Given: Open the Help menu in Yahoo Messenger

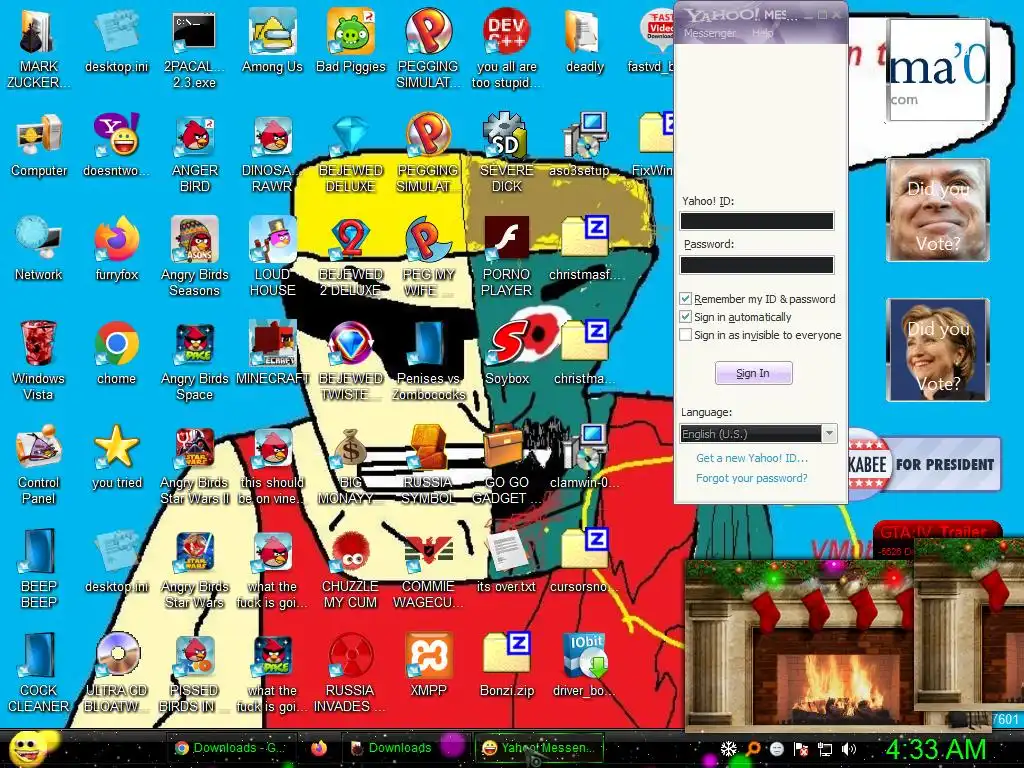Looking at the screenshot, I should pos(762,33).
